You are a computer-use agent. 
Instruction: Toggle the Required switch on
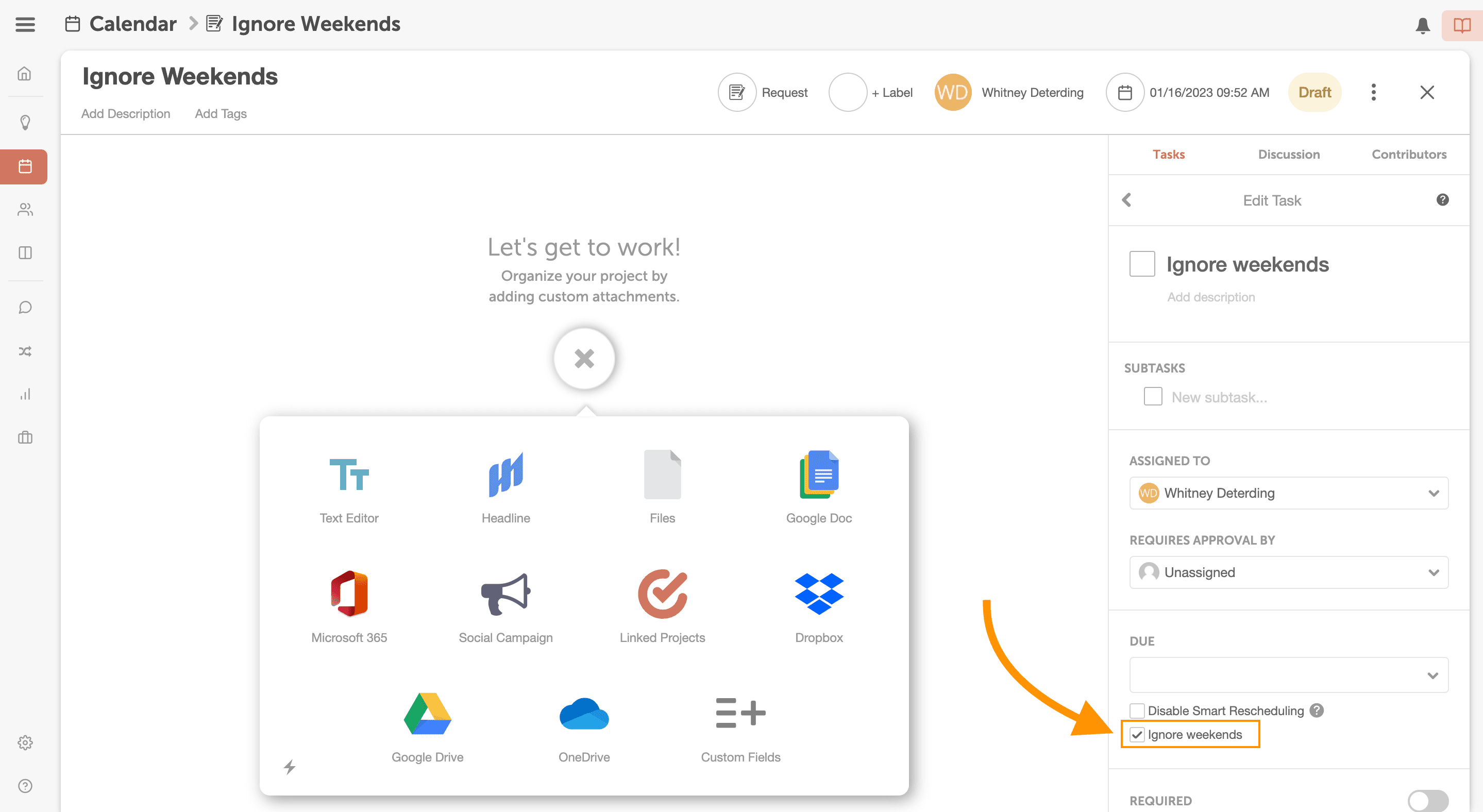coord(1427,800)
